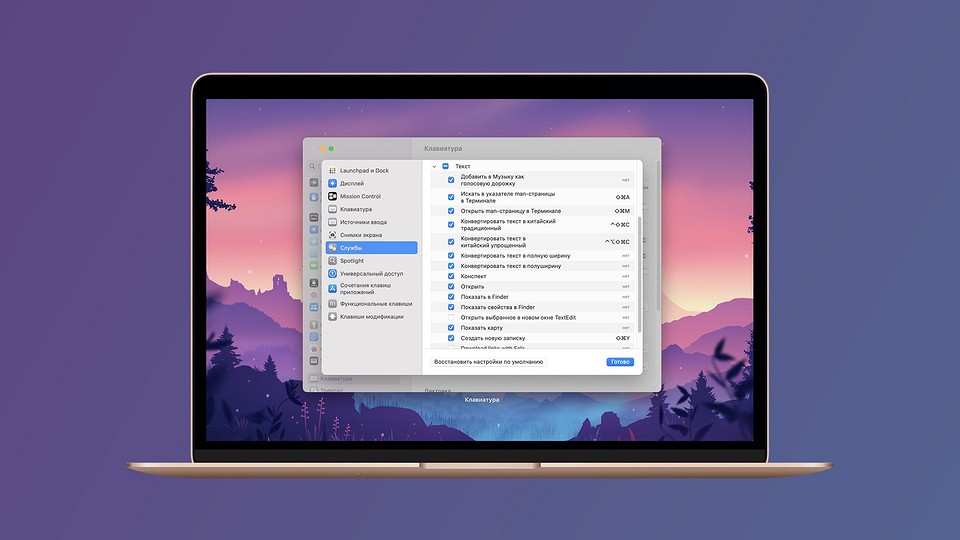This screenshot has width=960, height=540.
Task: Click the Открыть service label
Action: pos(472,287)
